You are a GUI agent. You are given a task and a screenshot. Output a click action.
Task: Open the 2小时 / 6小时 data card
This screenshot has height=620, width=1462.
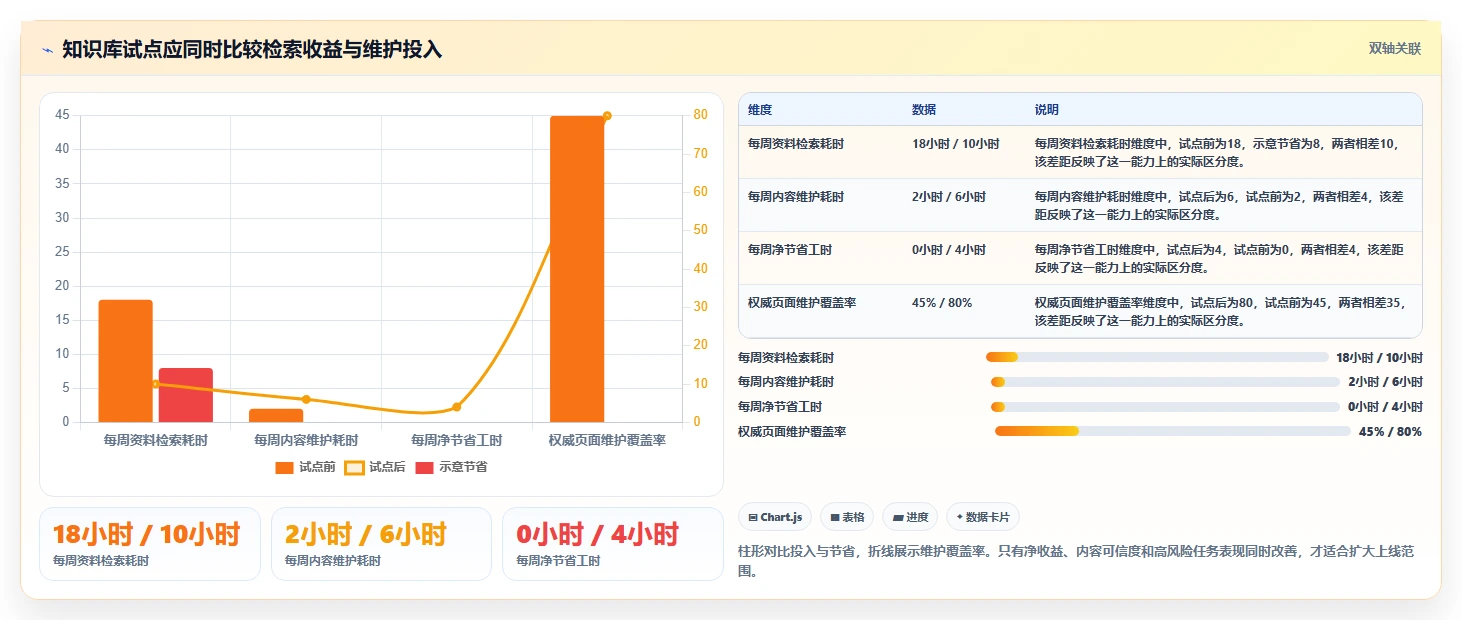[x=381, y=544]
